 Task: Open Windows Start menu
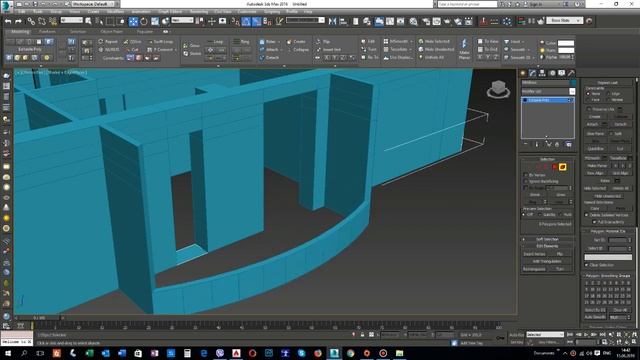(7, 353)
